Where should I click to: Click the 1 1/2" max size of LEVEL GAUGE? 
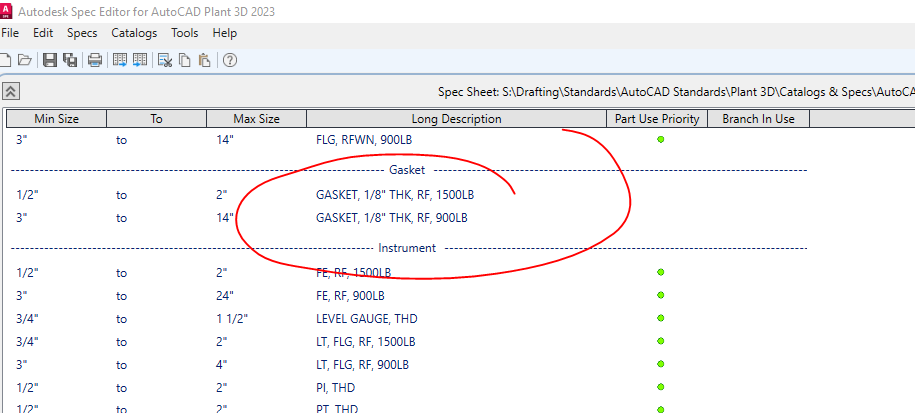point(232,318)
